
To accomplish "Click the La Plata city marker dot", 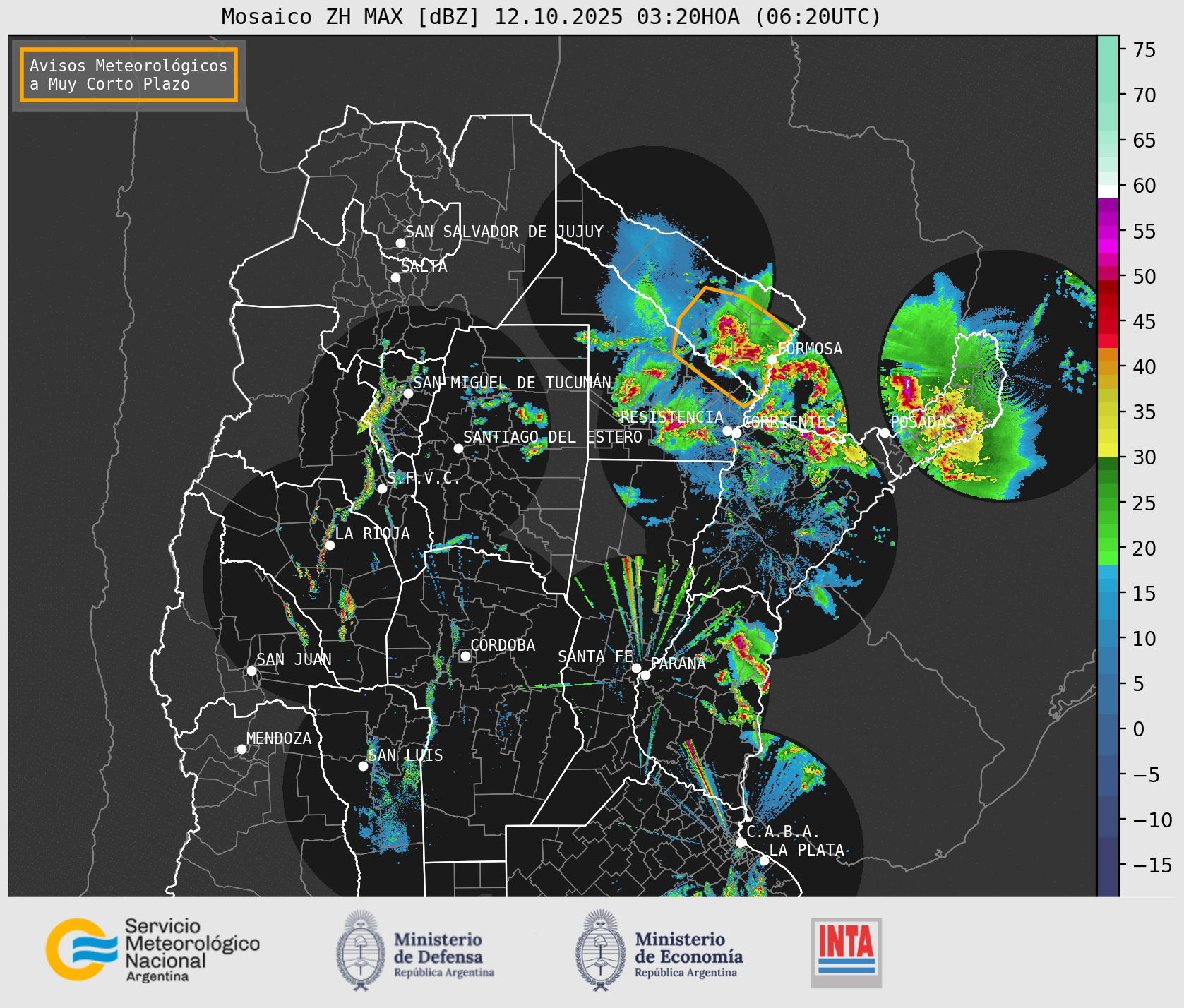I will pyautogui.click(x=764, y=860).
